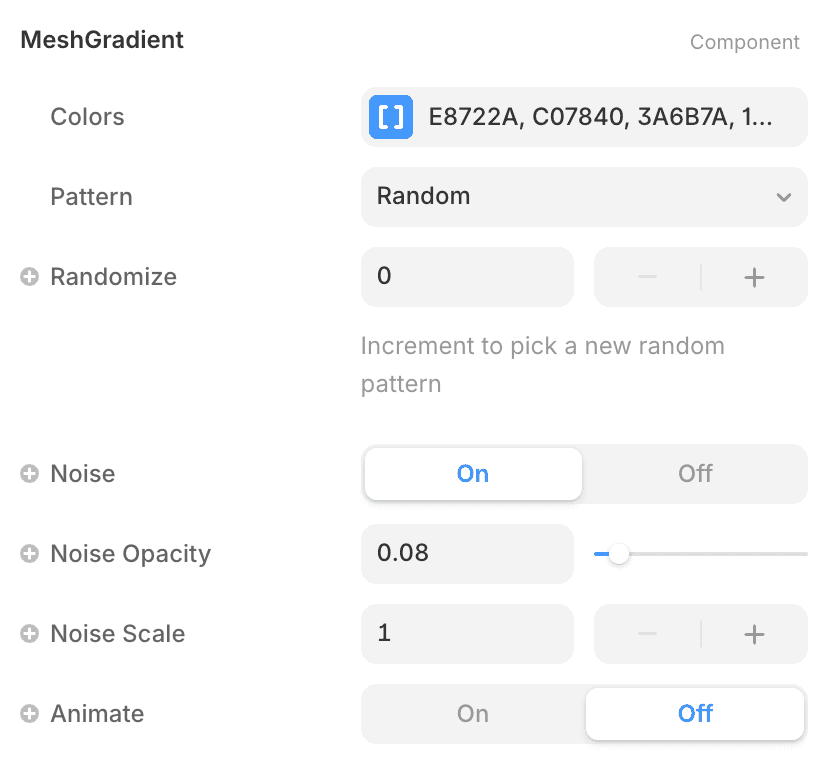Click the Component label in the header
Image resolution: width=824 pixels, height=768 pixels.
click(745, 42)
